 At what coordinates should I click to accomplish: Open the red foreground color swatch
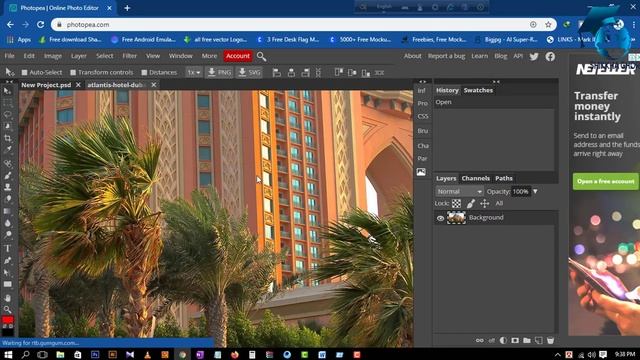pos(7,319)
